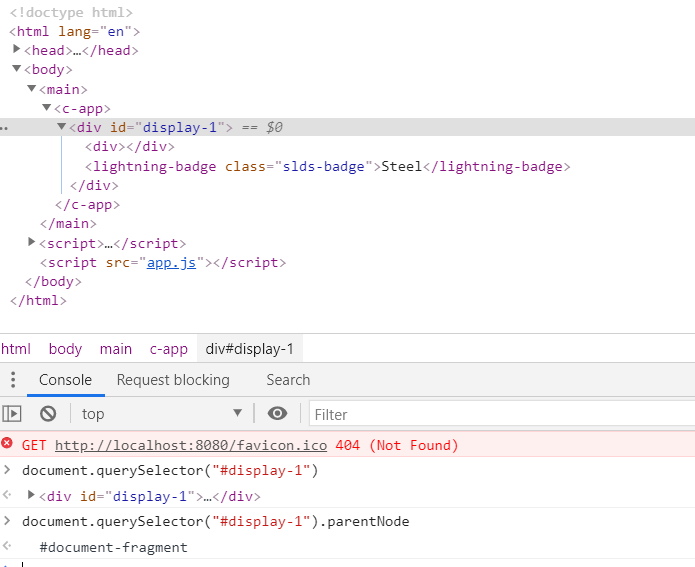The image size is (695, 567).
Task: Open the localhost favicon.ico URL link
Action: click(191, 445)
